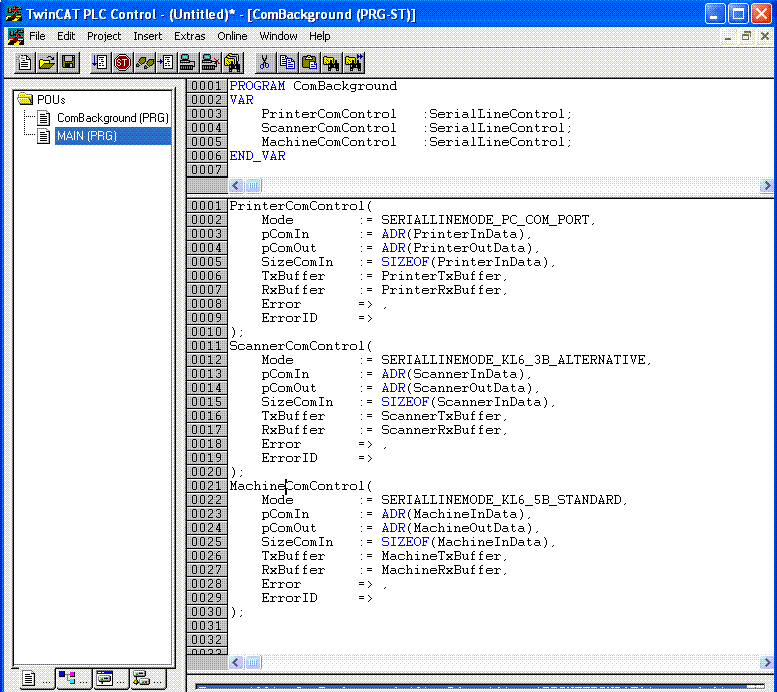Click MachineComControl declaration on line 0005
This screenshot has width=777, height=692.
(329, 142)
